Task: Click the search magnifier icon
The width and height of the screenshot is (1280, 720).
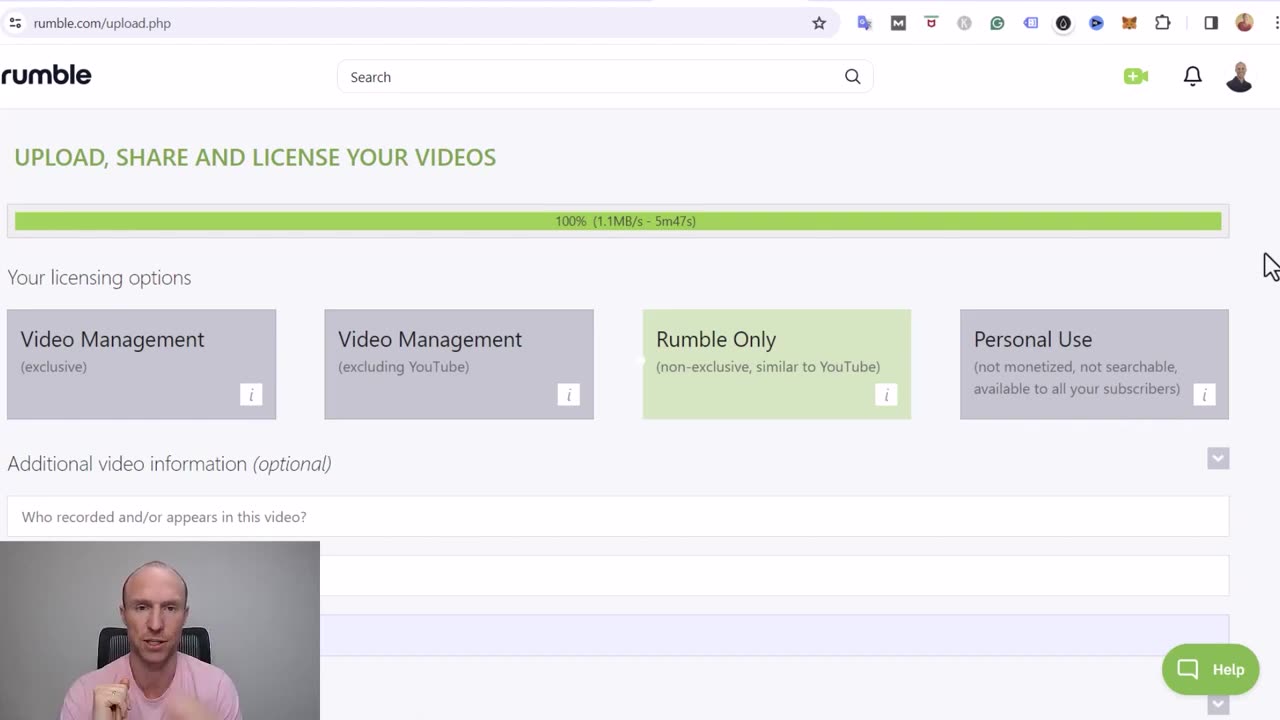Action: (x=852, y=77)
